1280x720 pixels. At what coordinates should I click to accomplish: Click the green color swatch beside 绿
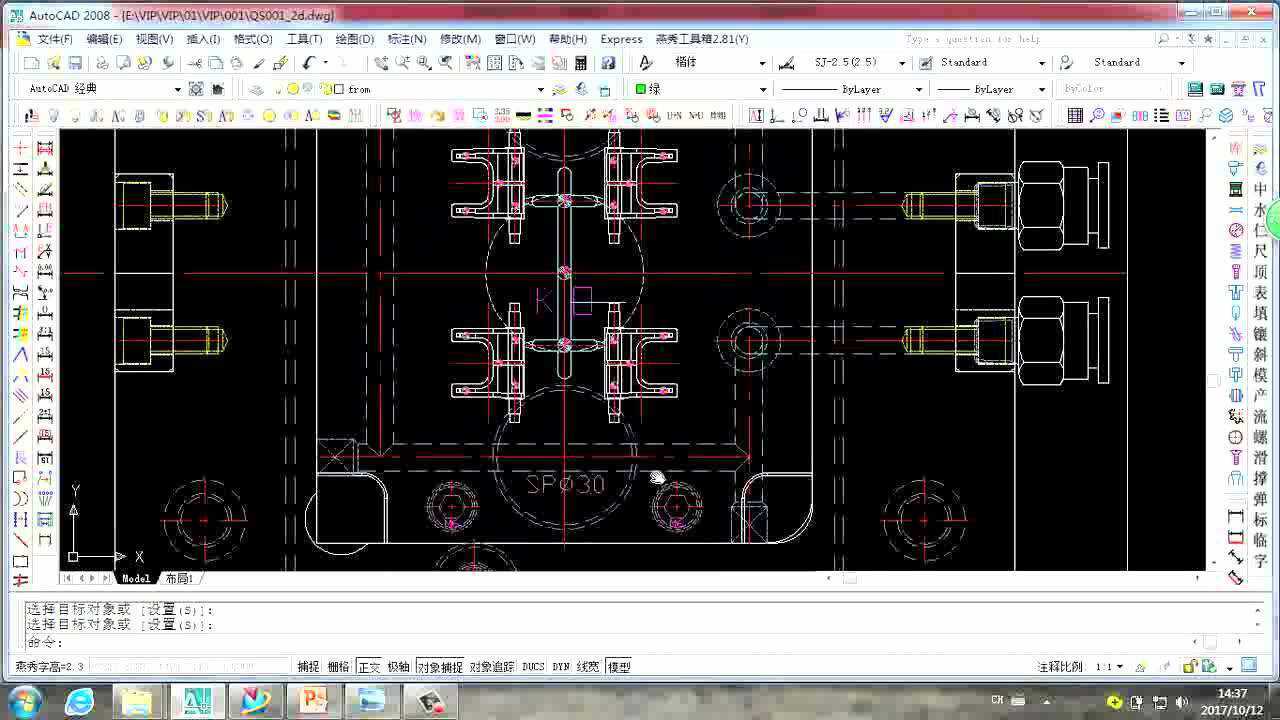(x=641, y=89)
